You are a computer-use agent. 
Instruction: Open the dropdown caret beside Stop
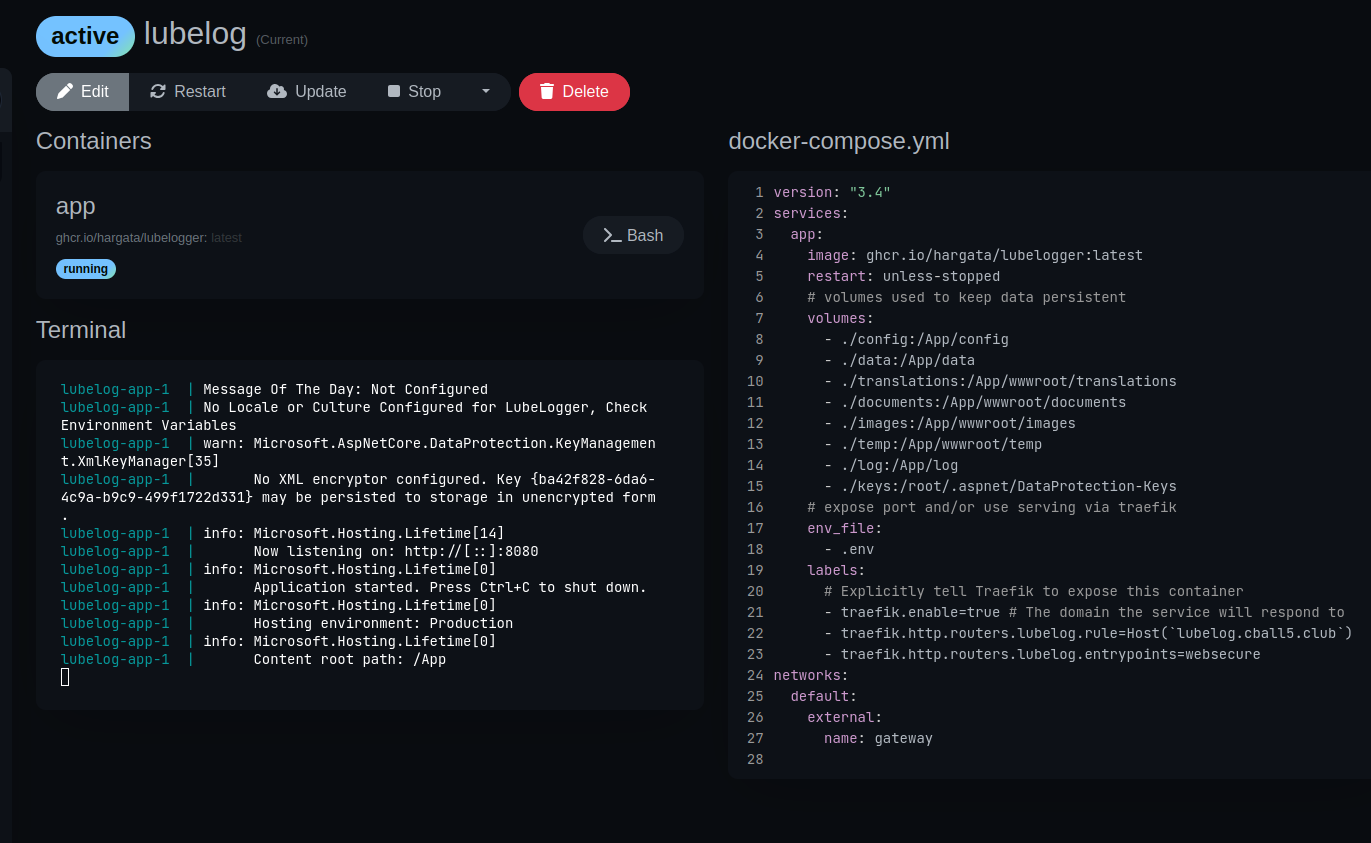[x=486, y=92]
